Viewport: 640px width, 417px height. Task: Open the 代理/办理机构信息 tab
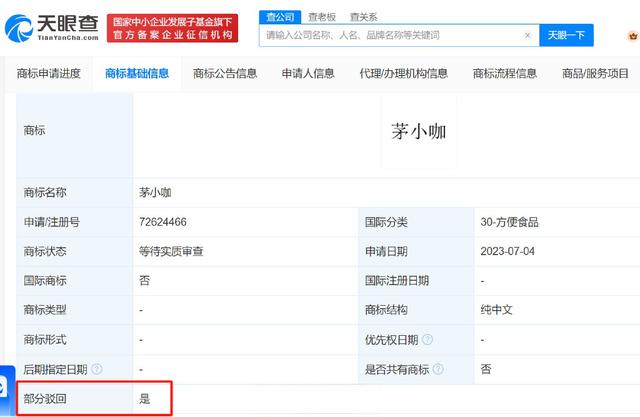pos(403,73)
